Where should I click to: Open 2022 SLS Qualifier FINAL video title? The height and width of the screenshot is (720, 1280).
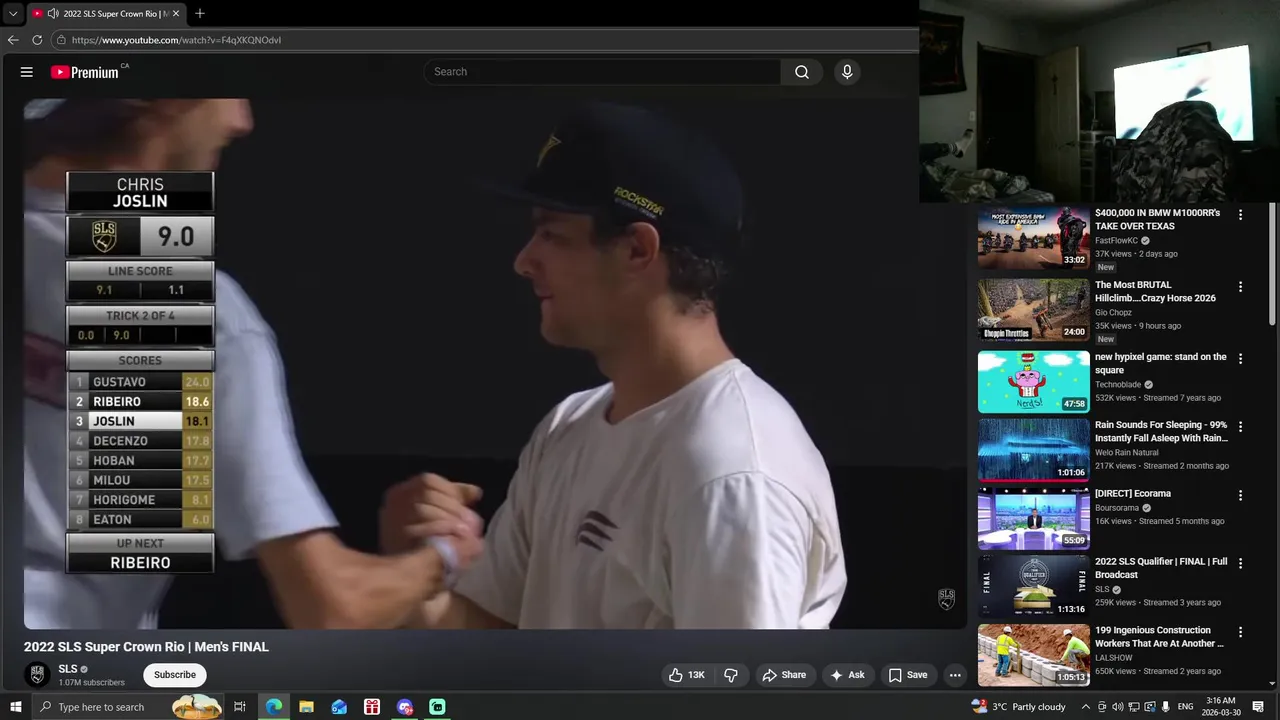(x=1161, y=568)
